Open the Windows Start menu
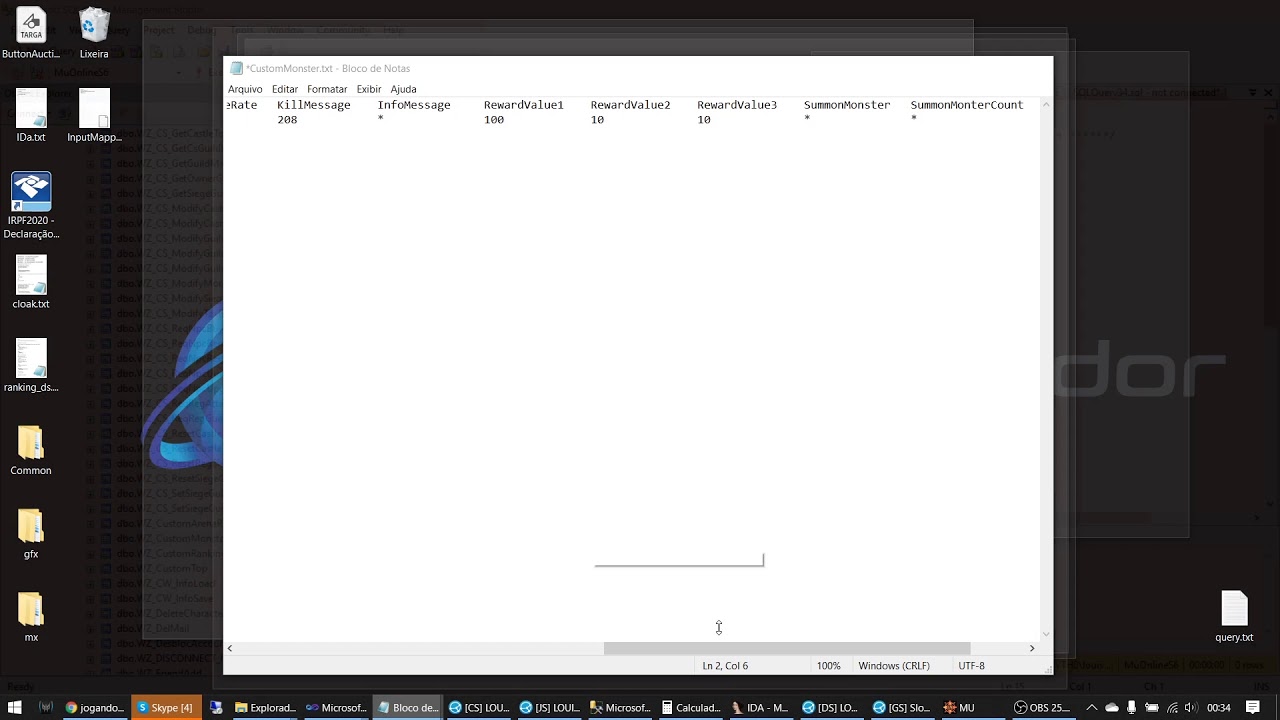Image resolution: width=1280 pixels, height=720 pixels. point(14,707)
